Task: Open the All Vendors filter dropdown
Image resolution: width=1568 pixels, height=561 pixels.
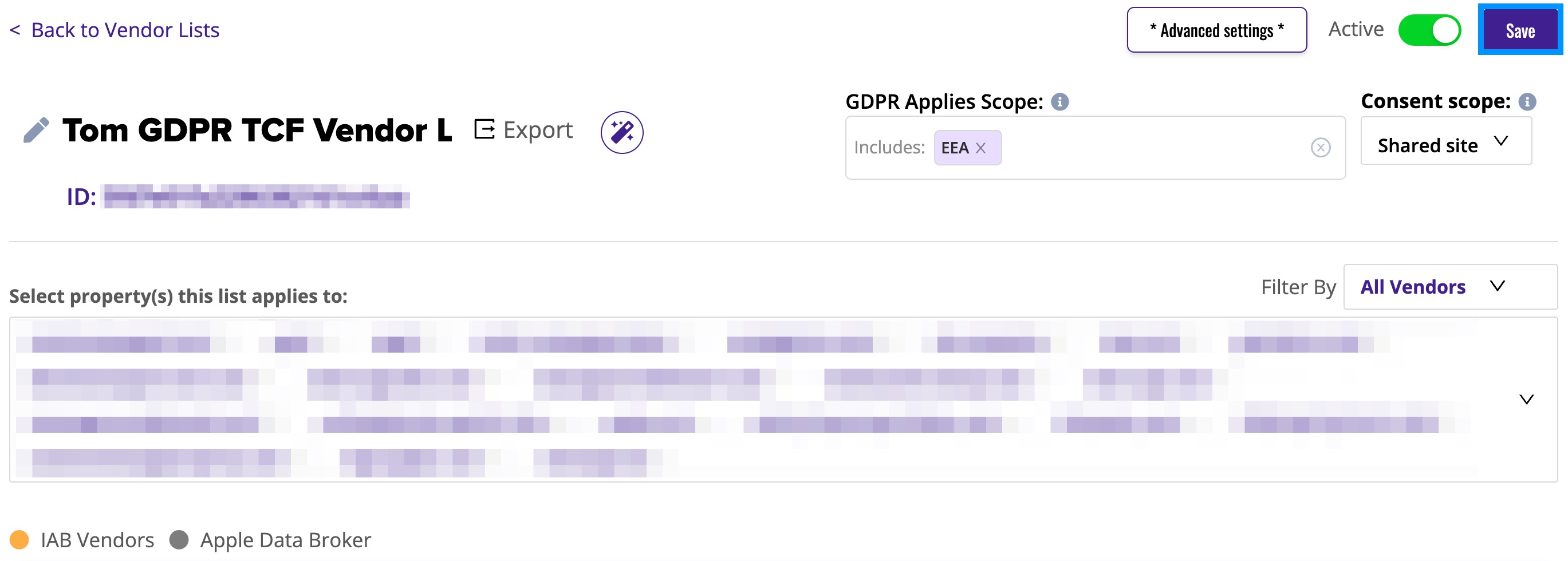Action: [1450, 287]
